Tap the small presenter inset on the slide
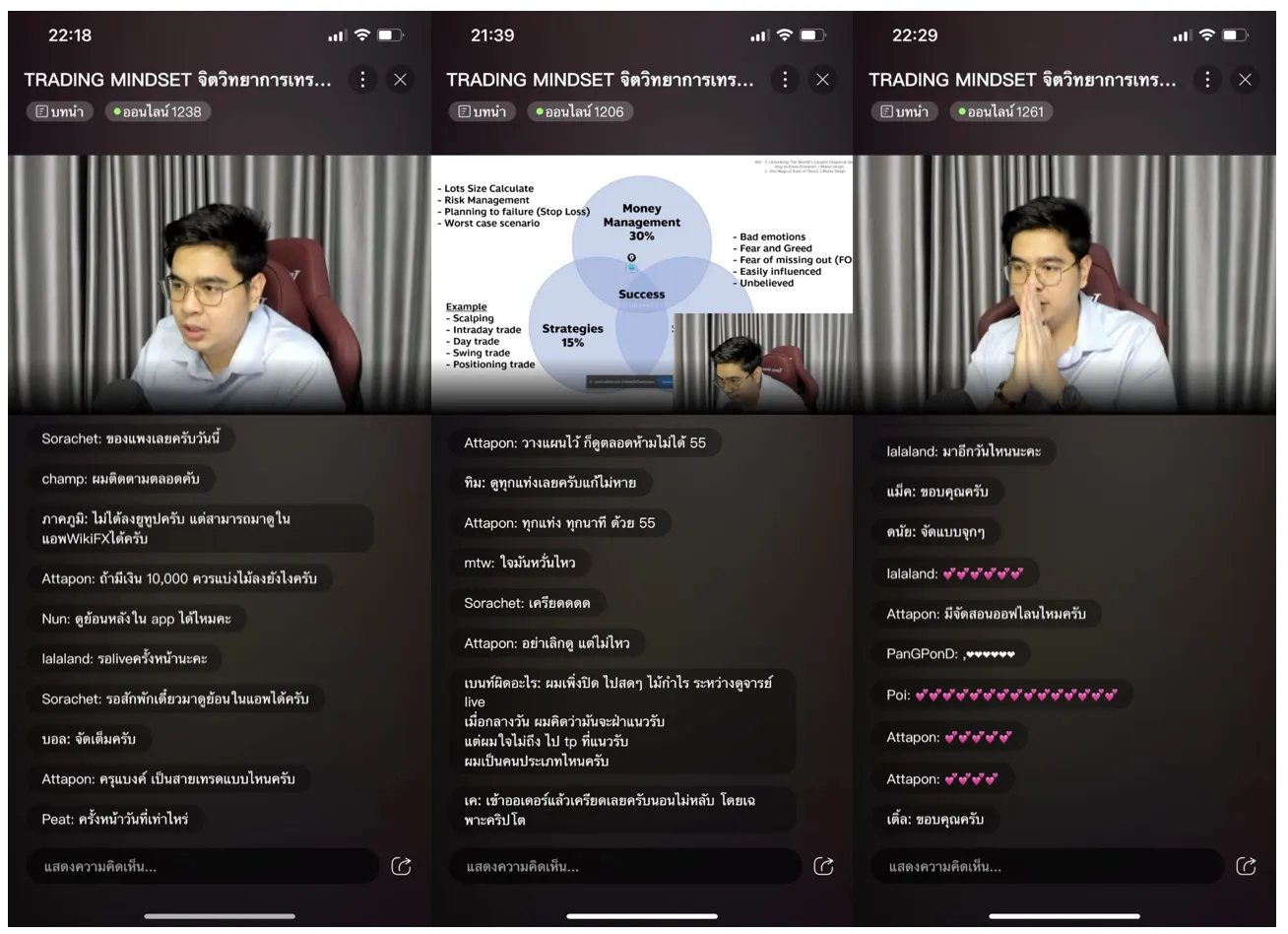This screenshot has height=934, width=1288. [x=763, y=363]
